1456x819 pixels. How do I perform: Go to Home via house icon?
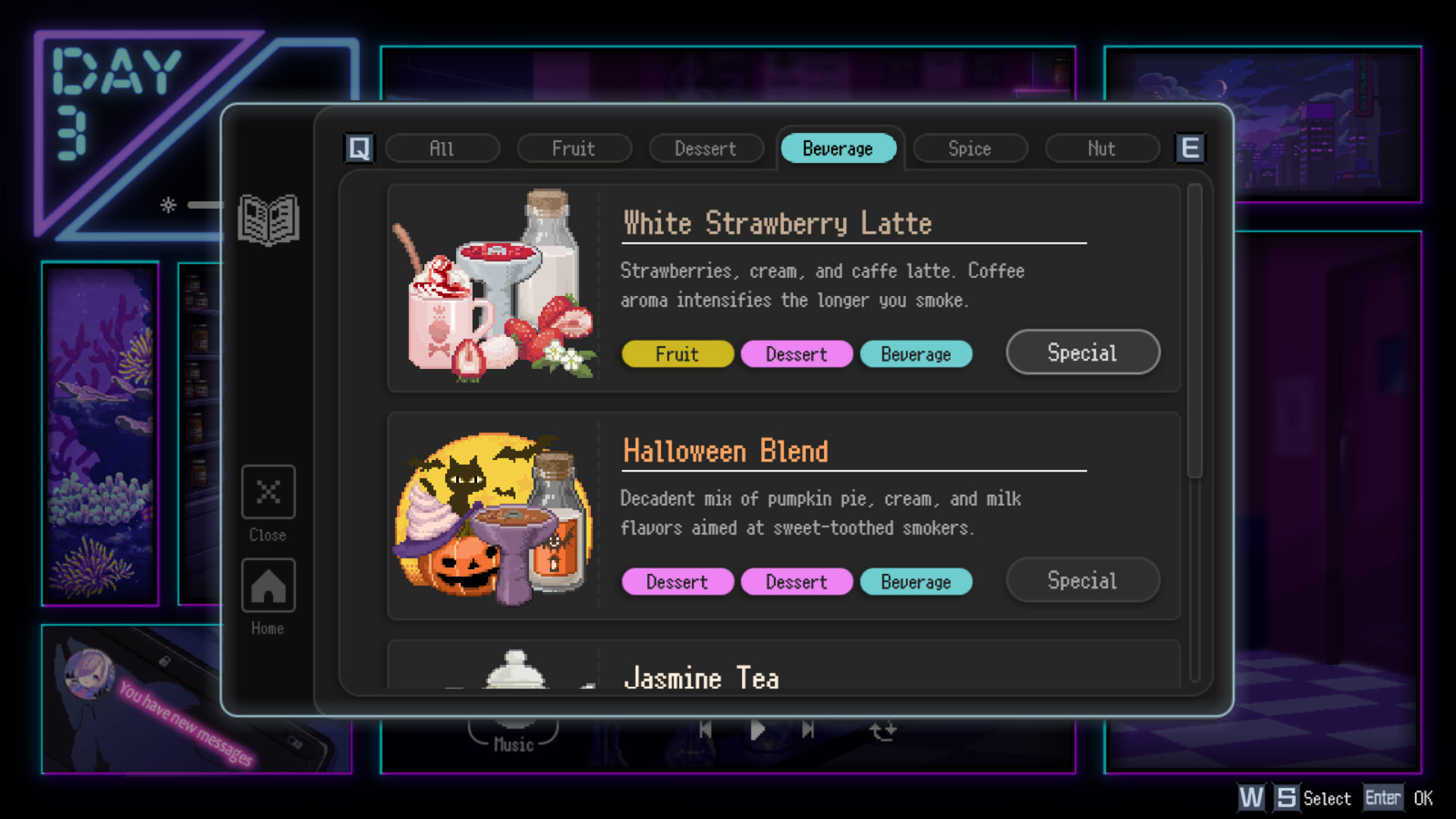[268, 585]
